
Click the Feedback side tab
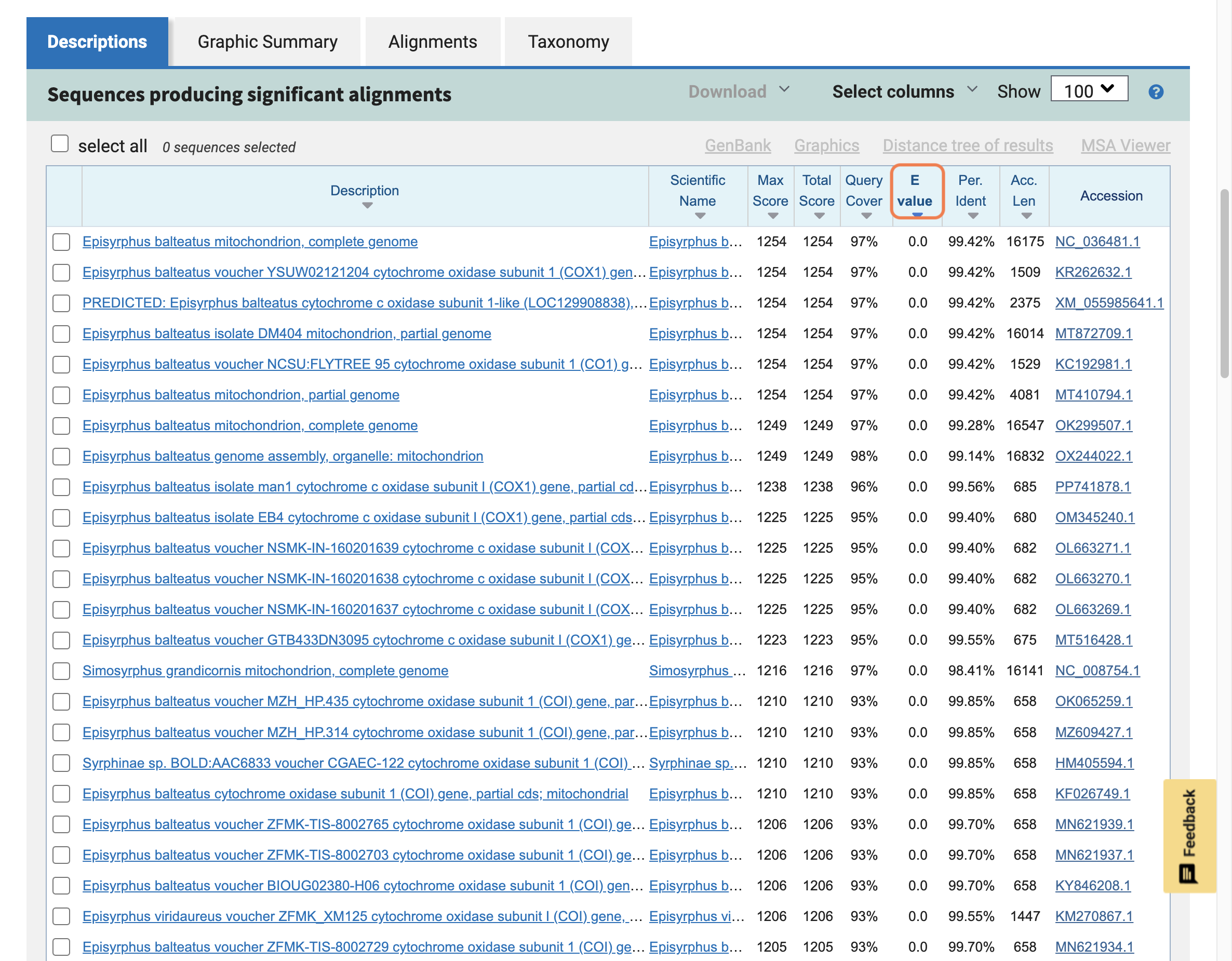1189,835
